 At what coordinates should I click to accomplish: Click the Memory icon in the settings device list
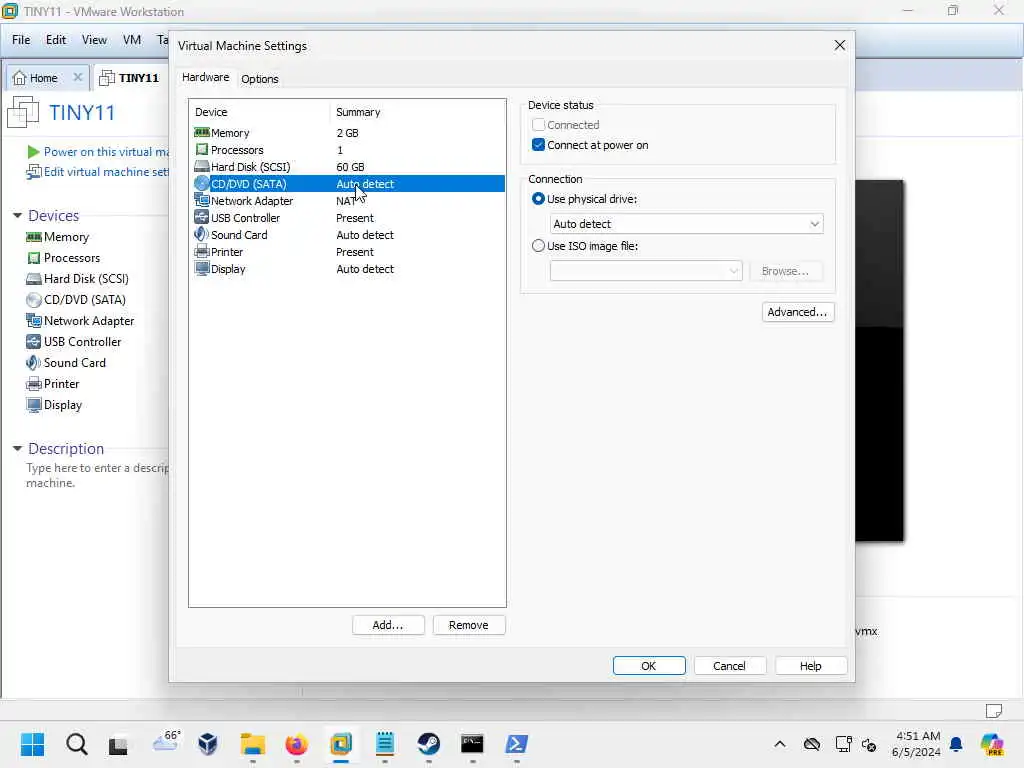[x=202, y=133]
